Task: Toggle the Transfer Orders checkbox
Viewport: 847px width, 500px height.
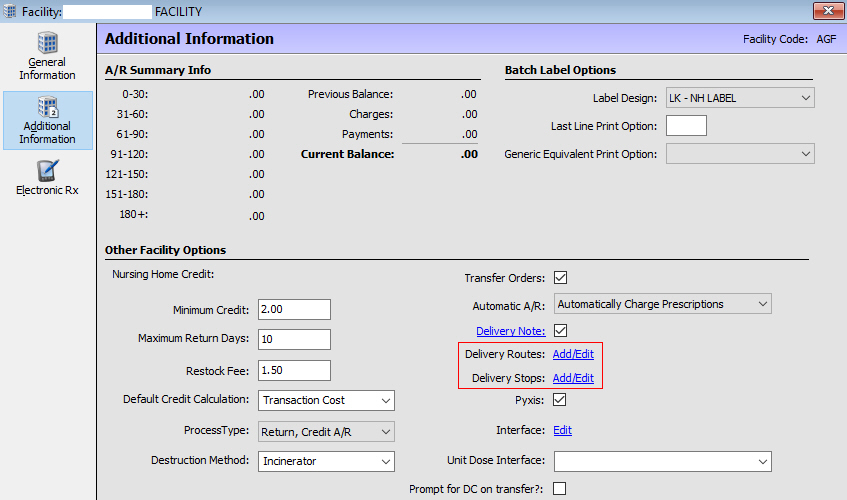Action: (560, 278)
